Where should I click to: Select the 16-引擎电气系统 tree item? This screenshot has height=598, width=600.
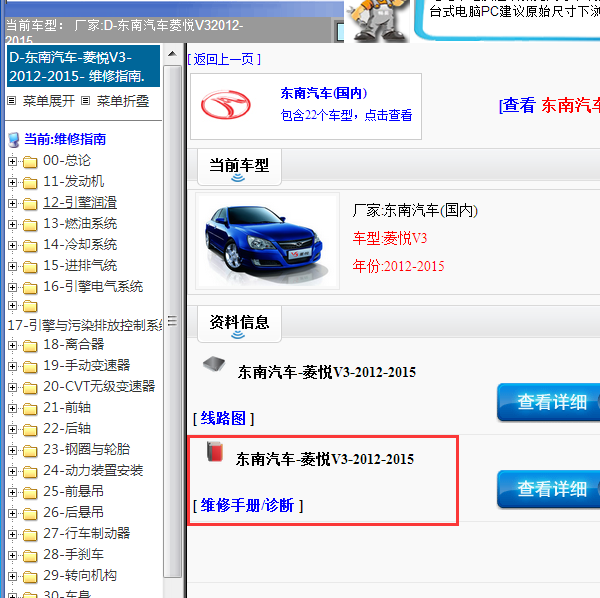(93, 286)
